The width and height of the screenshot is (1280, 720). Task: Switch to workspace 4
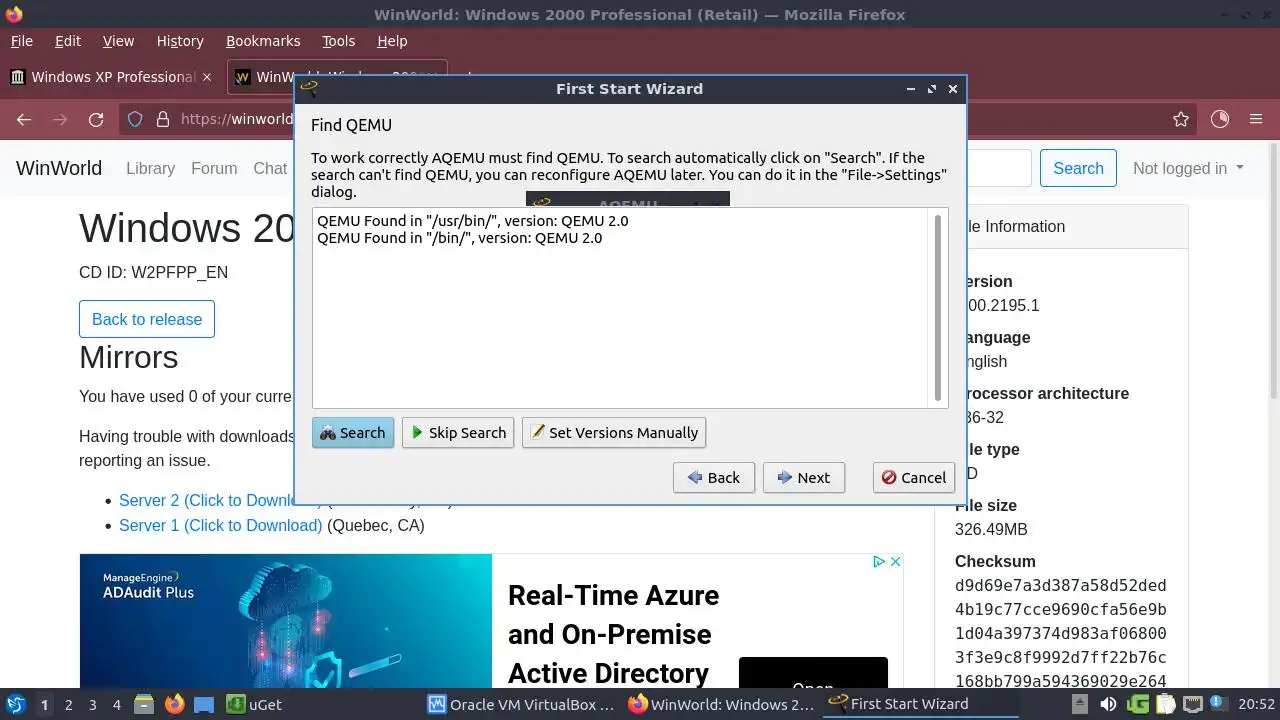[x=116, y=705]
